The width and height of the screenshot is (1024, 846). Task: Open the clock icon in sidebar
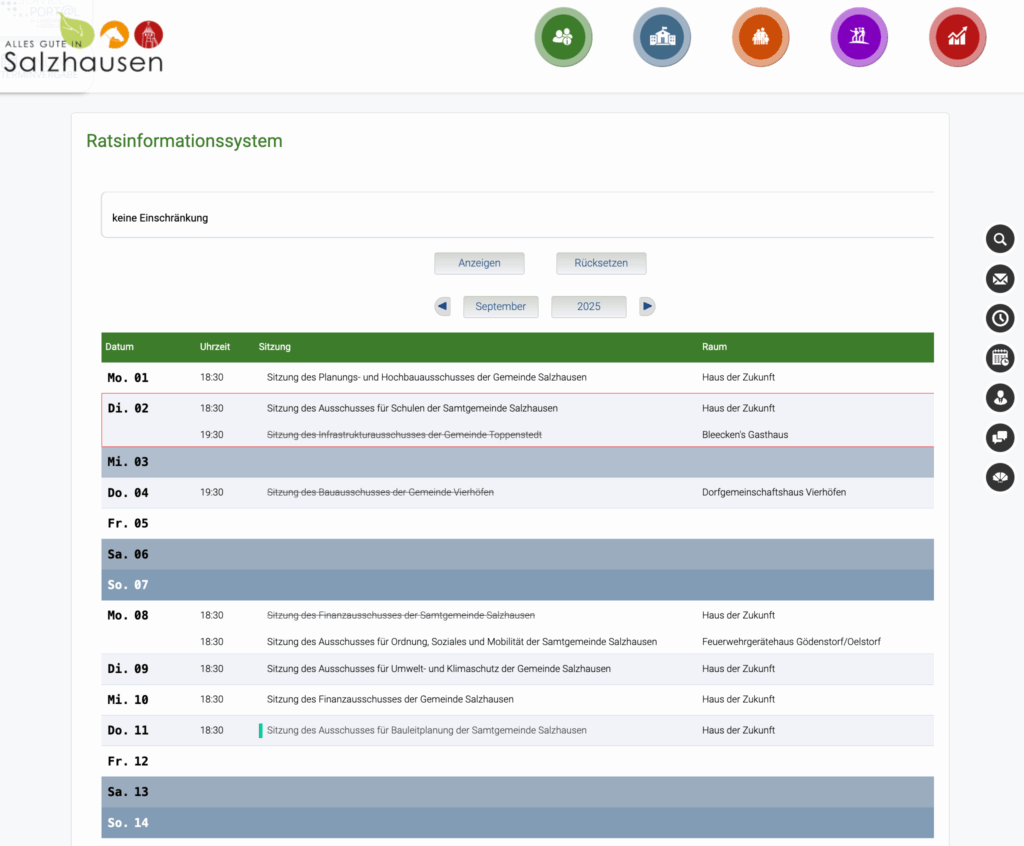coord(999,318)
